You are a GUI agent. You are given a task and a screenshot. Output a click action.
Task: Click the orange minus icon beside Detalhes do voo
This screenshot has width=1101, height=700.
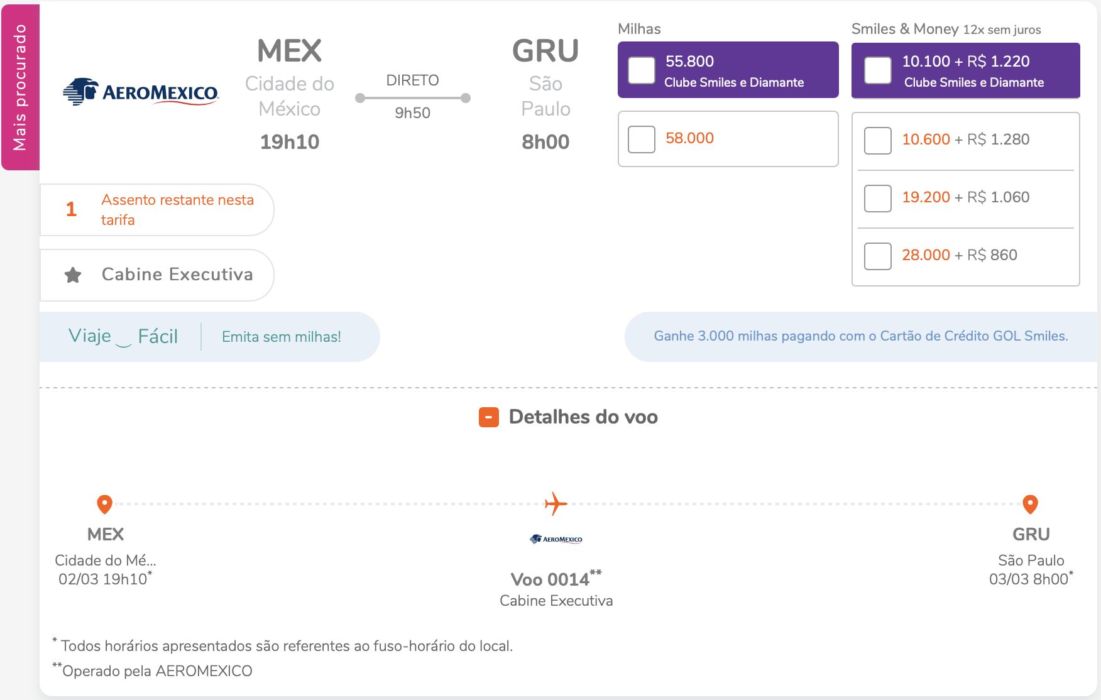pos(489,418)
